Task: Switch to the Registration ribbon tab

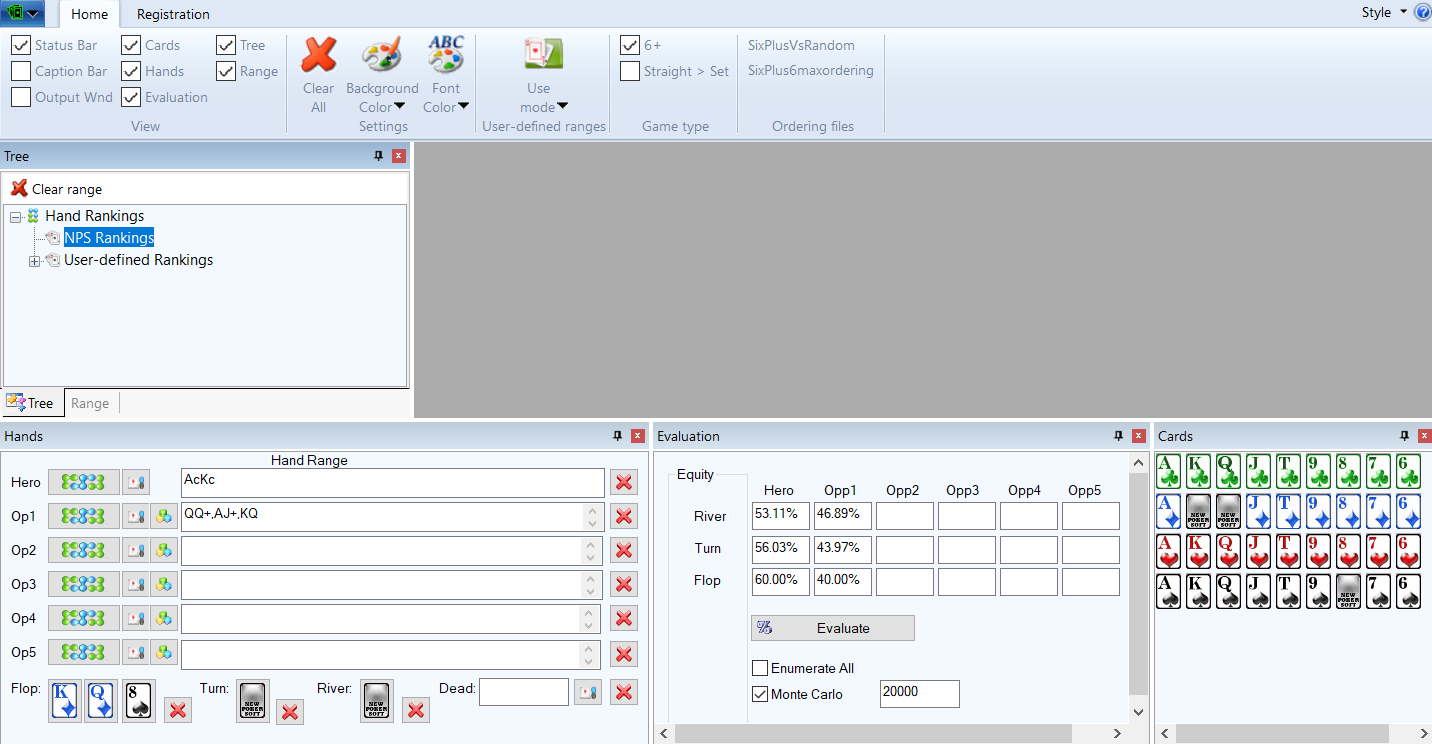Action: tap(173, 14)
